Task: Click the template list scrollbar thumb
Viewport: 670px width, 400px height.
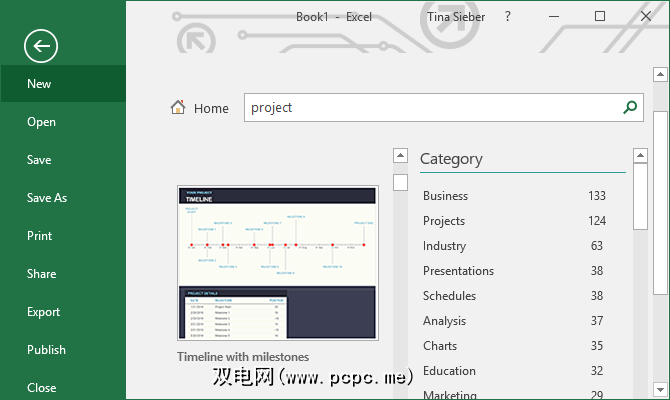Action: pos(400,182)
